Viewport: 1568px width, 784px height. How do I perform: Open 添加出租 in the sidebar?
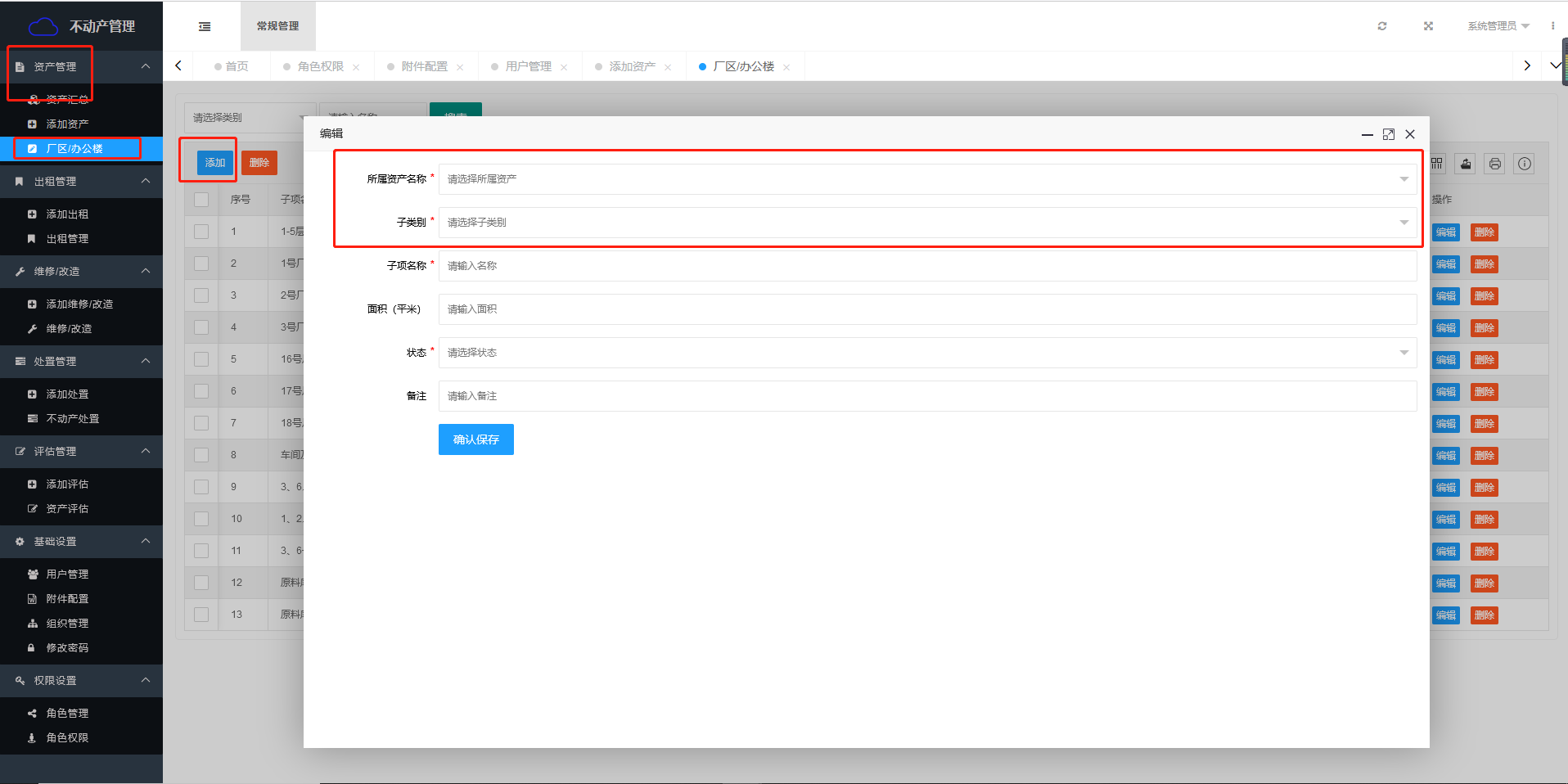click(81, 214)
